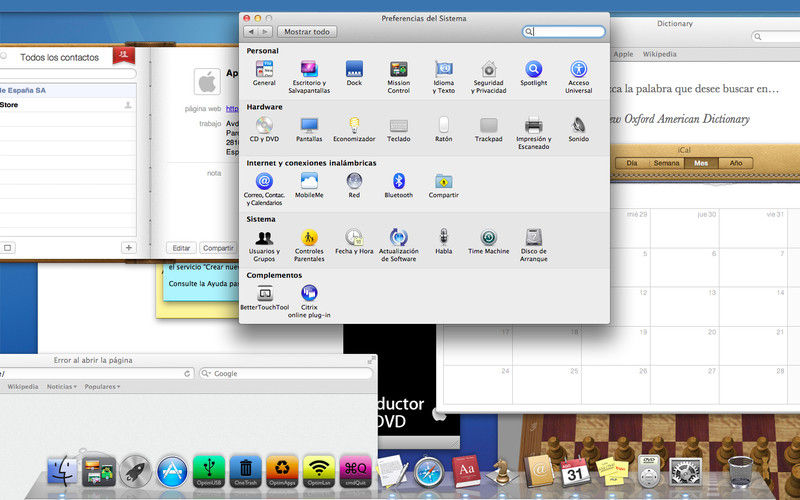
Task: Open Finder from the Dock
Action: click(x=62, y=470)
